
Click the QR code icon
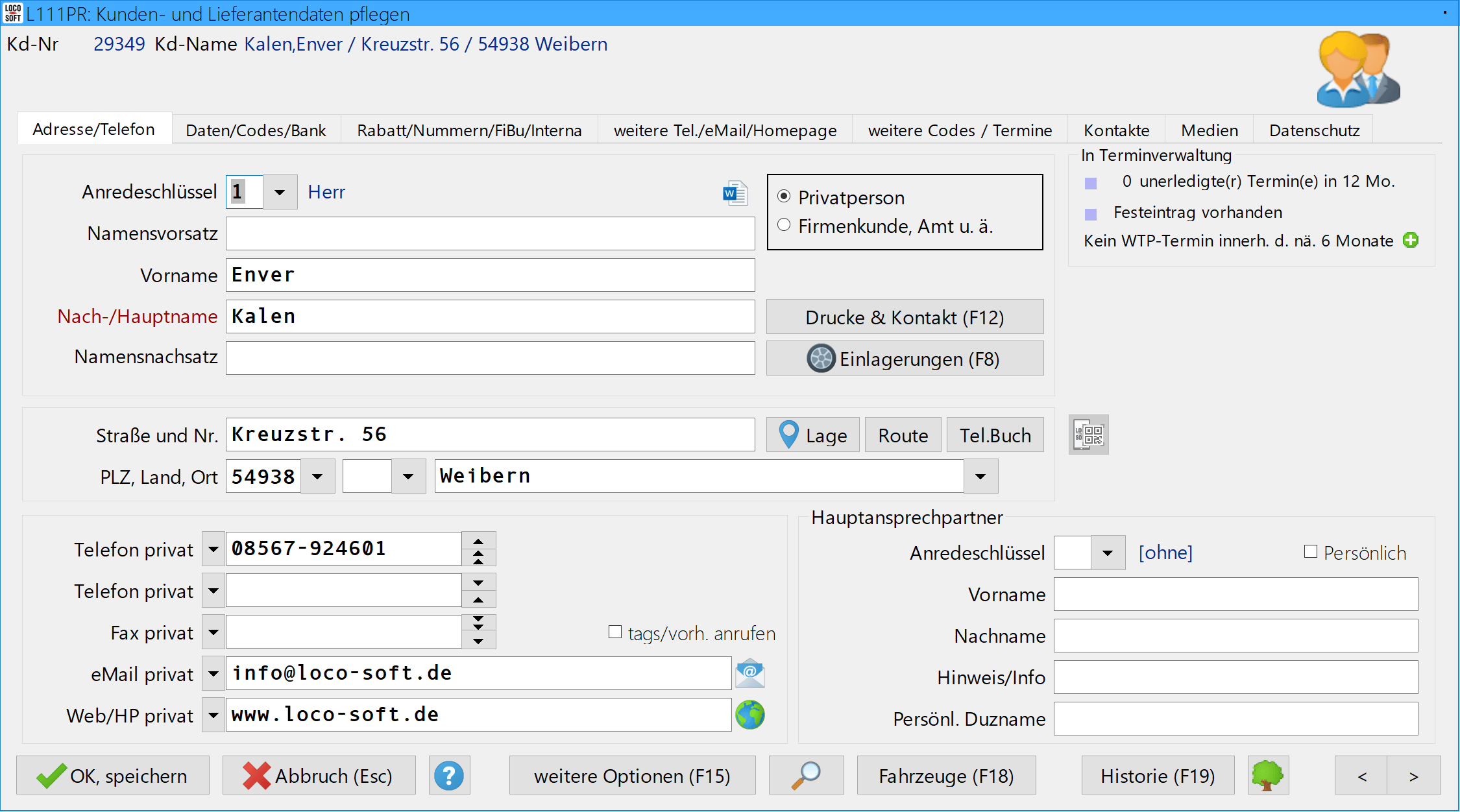coord(1088,435)
